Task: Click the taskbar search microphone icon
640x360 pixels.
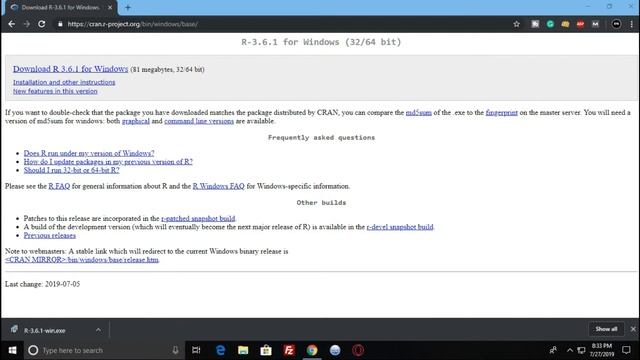Action: coord(175,350)
